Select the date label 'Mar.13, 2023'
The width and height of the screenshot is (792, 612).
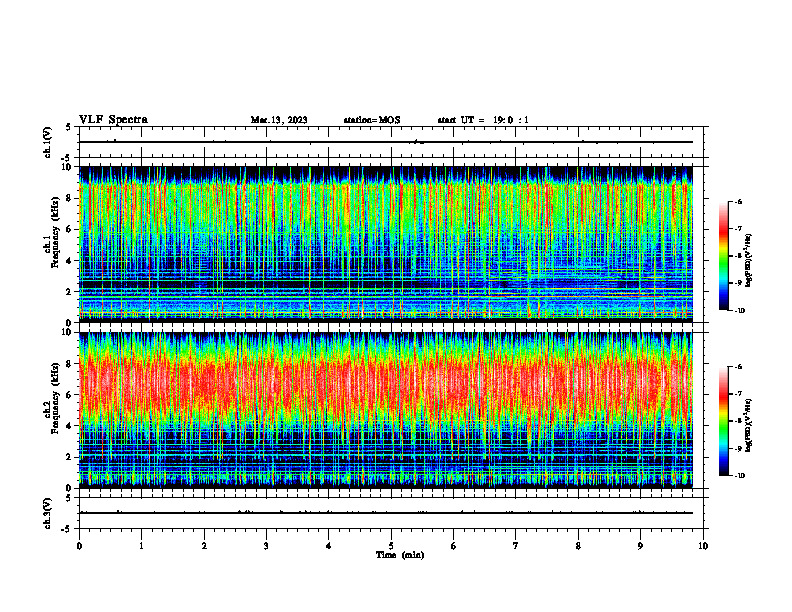tap(279, 120)
